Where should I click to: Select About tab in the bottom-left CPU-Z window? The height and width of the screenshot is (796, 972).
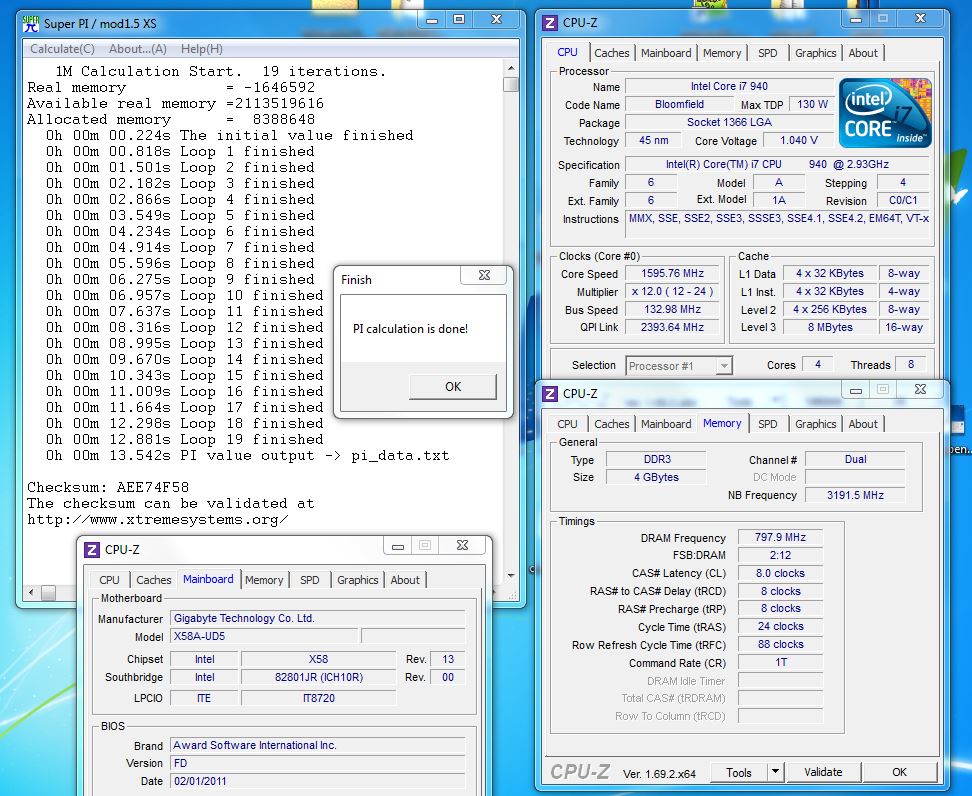[x=405, y=580]
